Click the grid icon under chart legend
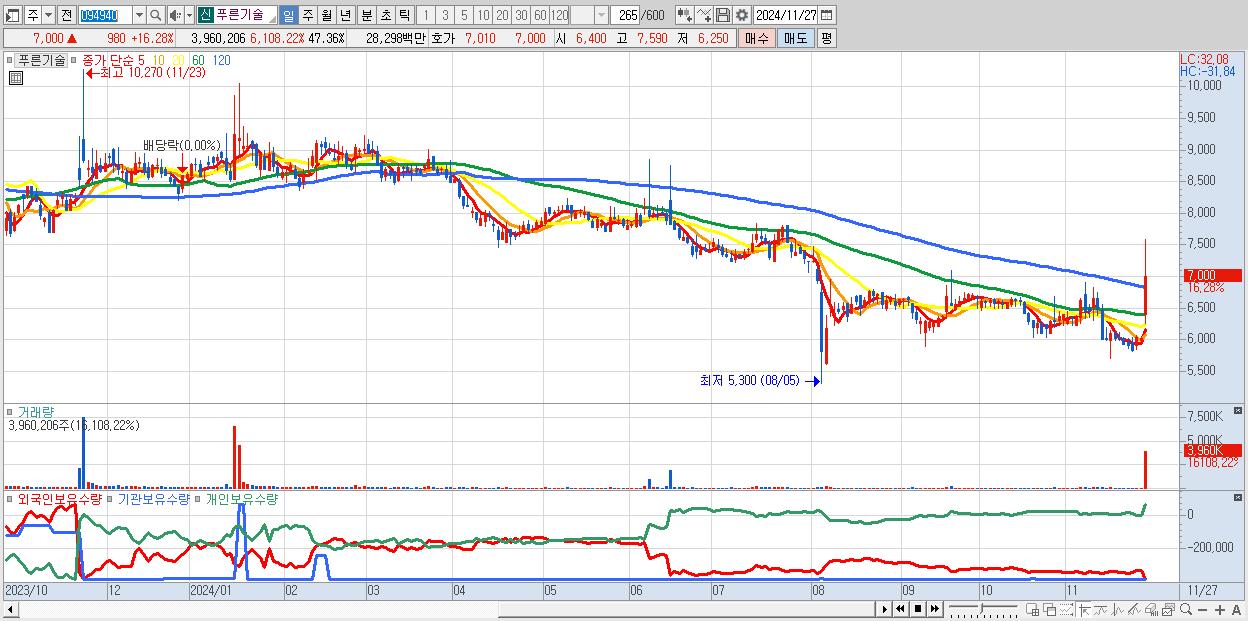1248x621 pixels. pos(14,76)
